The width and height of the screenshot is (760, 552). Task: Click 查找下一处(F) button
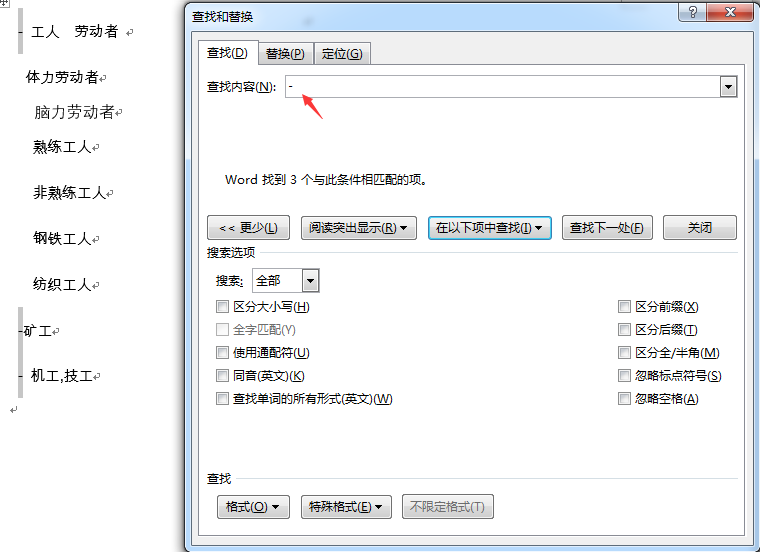[607, 228]
